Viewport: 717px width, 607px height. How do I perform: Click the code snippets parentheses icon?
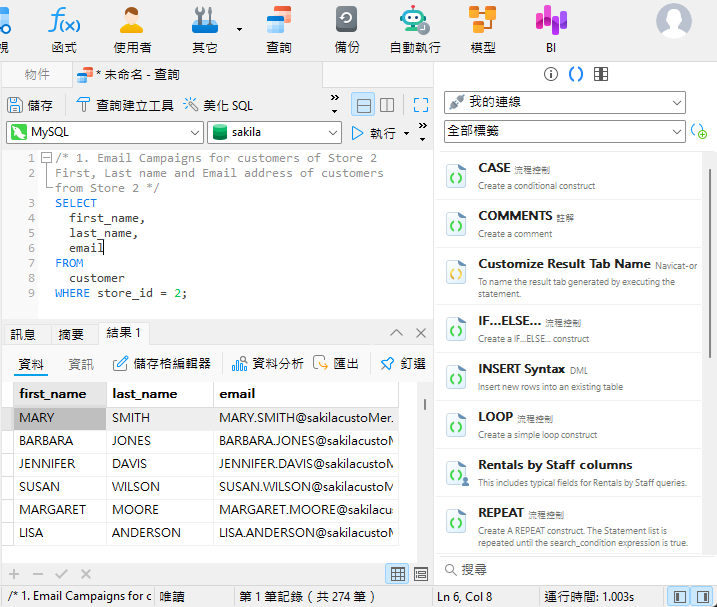click(576, 74)
